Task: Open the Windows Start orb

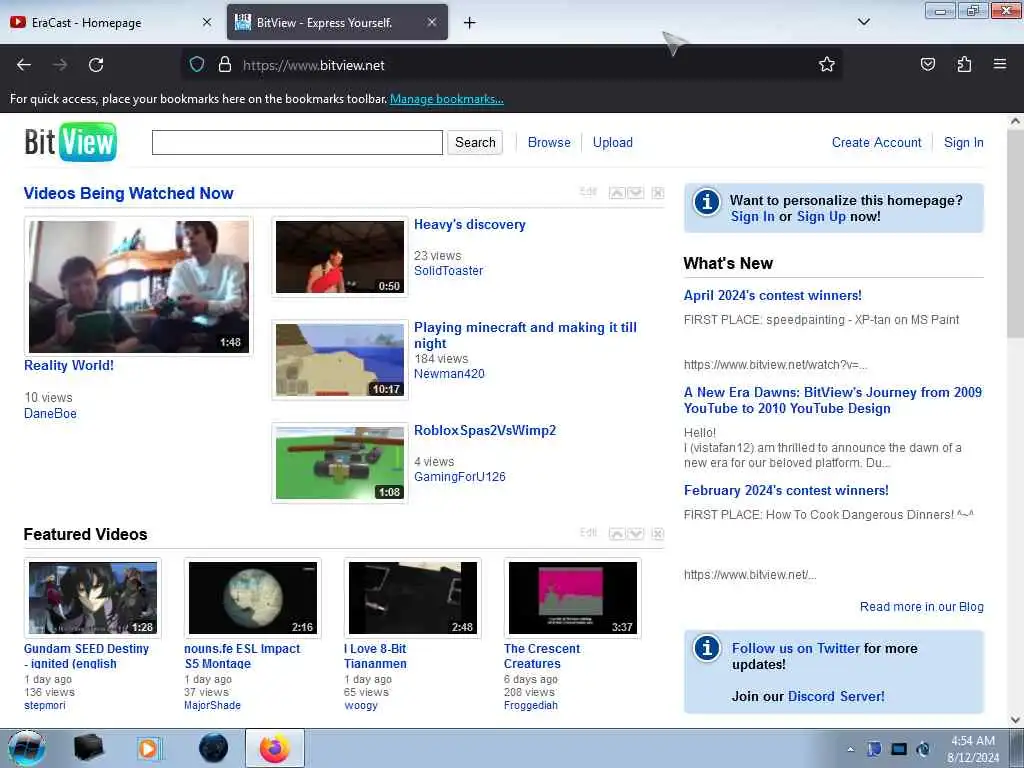Action: [x=27, y=748]
